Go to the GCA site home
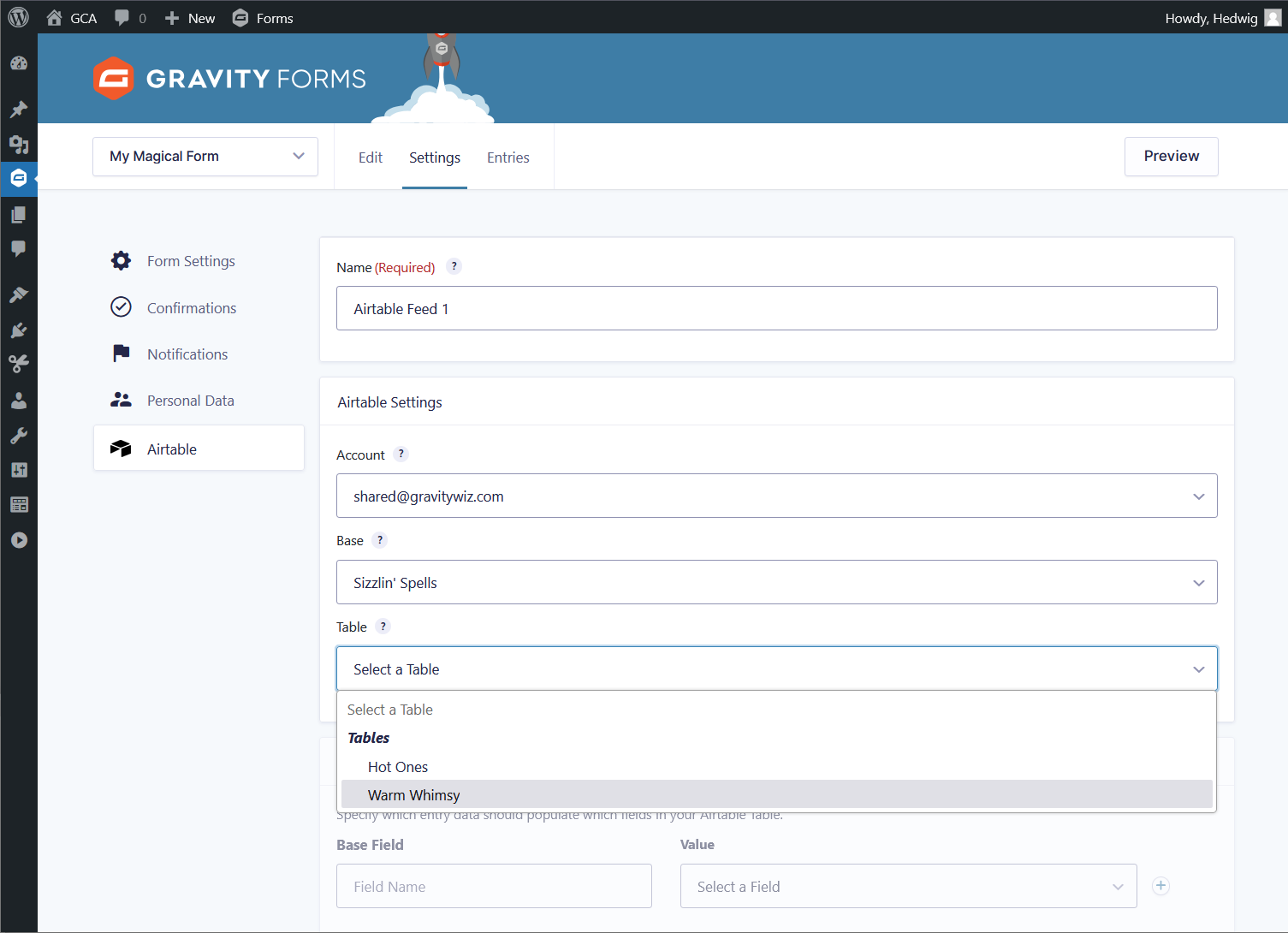1288x933 pixels. click(x=72, y=18)
